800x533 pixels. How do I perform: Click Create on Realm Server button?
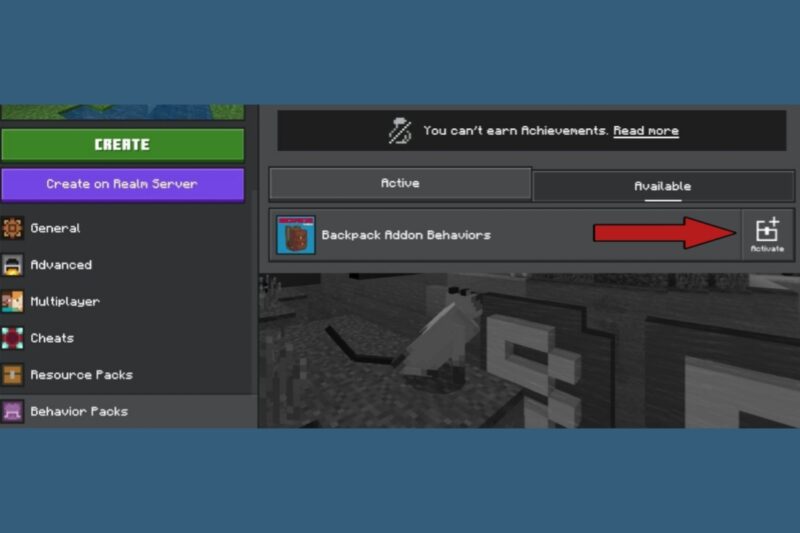click(x=122, y=185)
